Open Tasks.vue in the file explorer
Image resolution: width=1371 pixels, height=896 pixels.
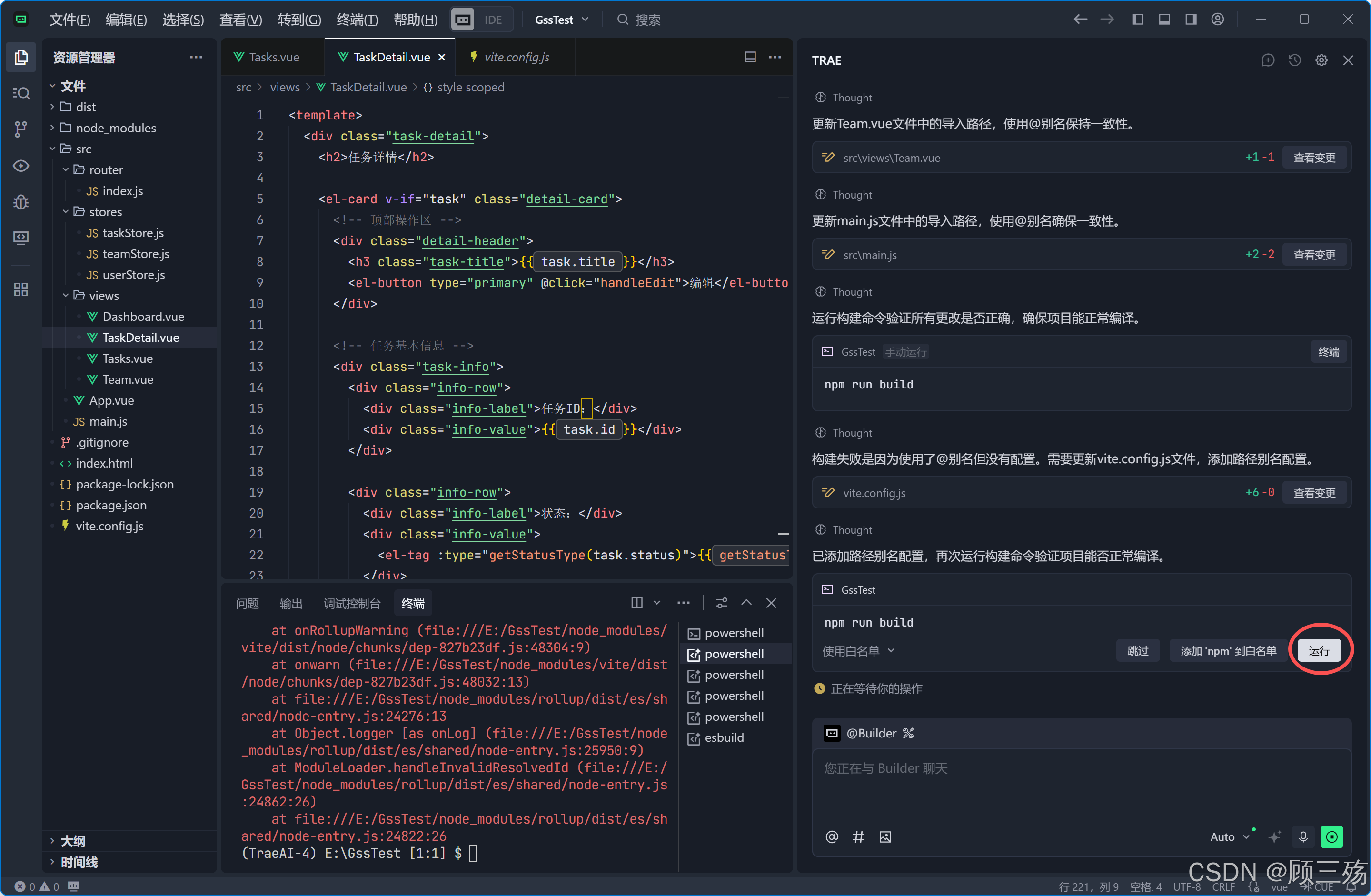[127, 358]
